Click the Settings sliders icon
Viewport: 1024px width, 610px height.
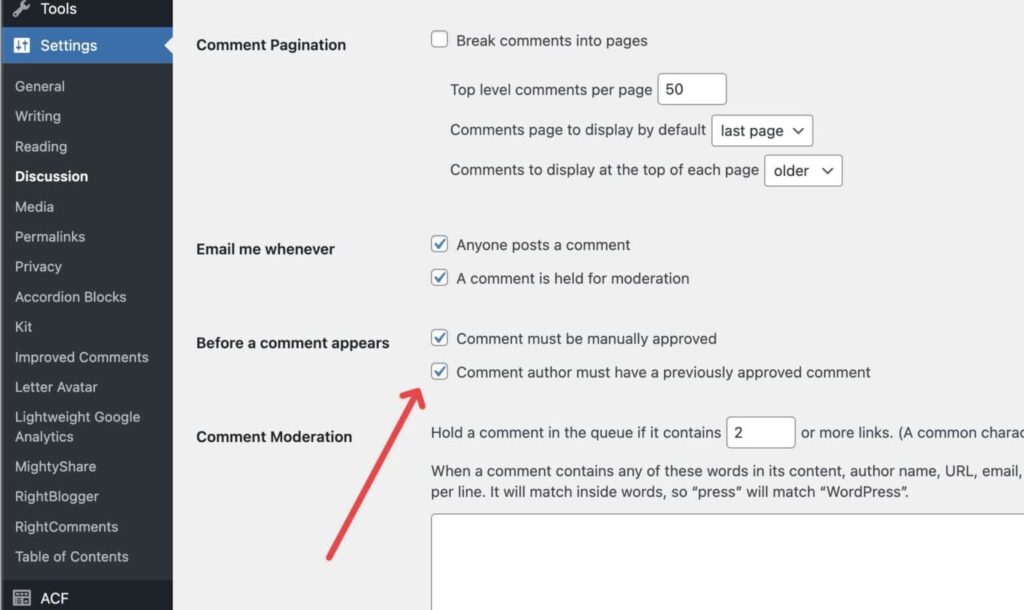pyautogui.click(x=22, y=45)
